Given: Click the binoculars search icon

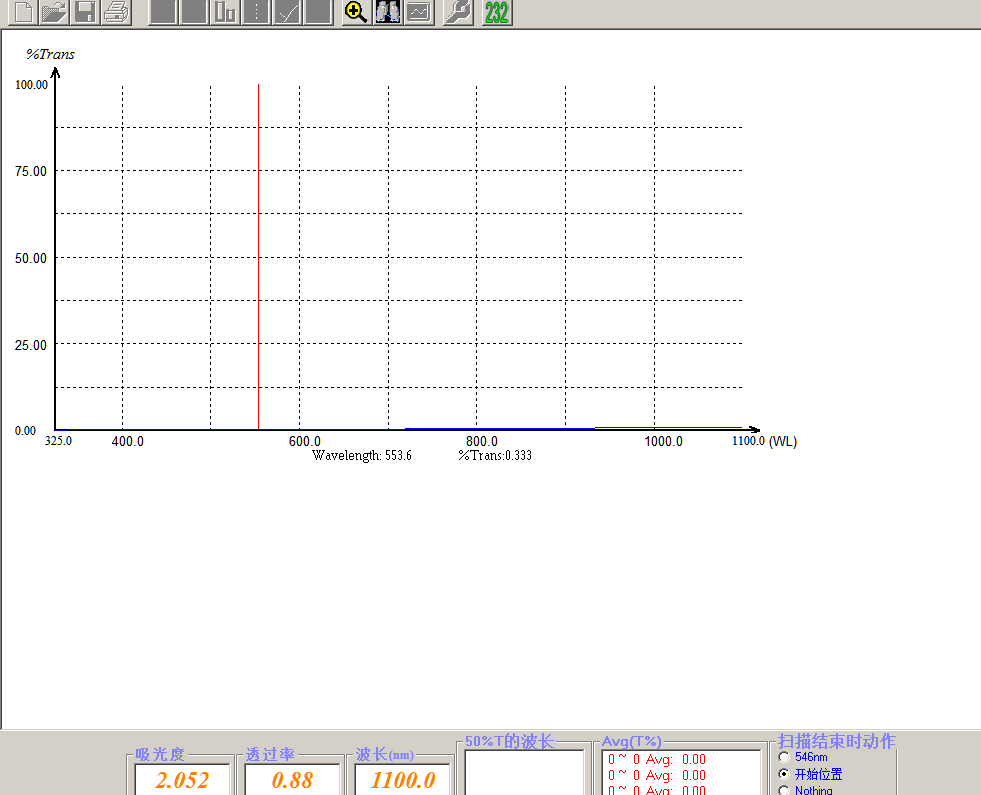Looking at the screenshot, I should click(388, 12).
